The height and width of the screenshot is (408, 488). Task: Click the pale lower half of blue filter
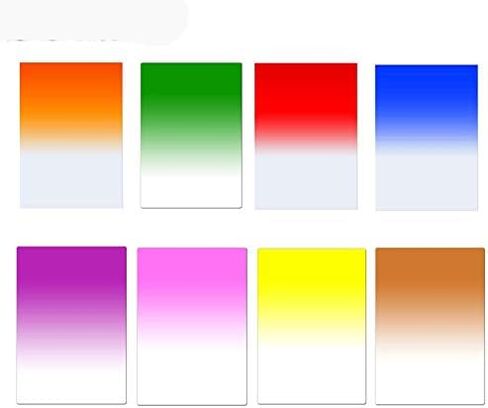click(x=426, y=182)
